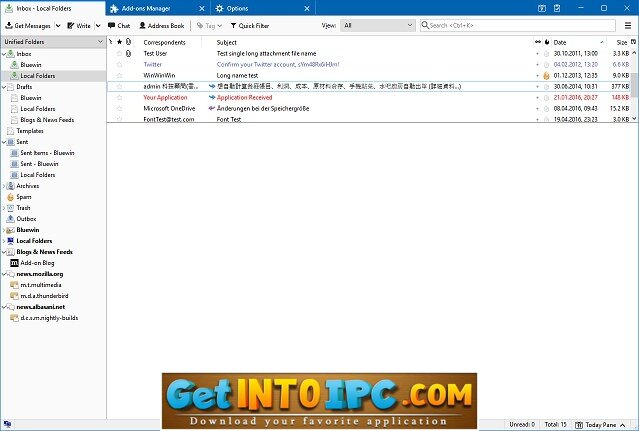Click the news.albasani.net account

click(x=40, y=307)
